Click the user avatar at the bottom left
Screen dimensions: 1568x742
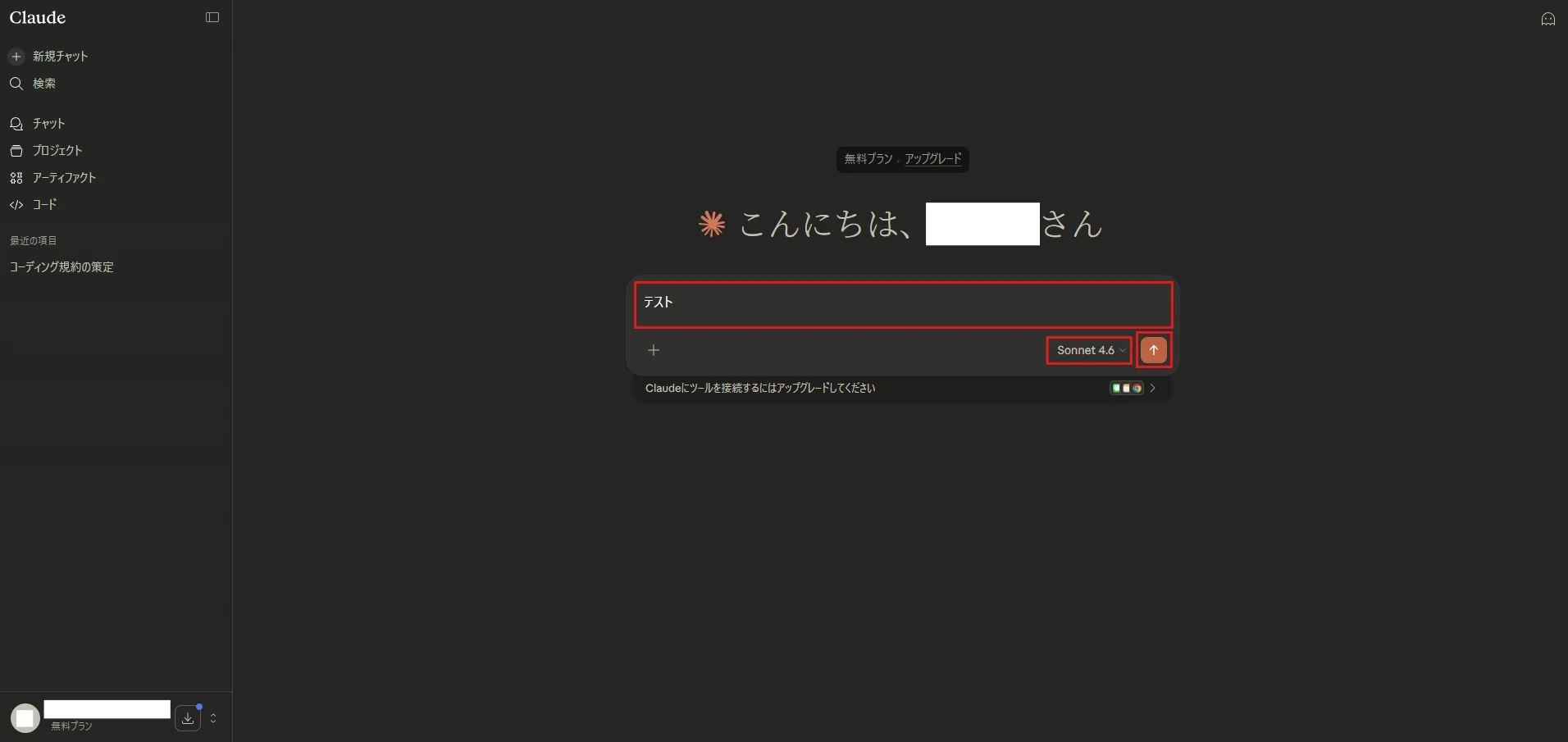coord(25,718)
